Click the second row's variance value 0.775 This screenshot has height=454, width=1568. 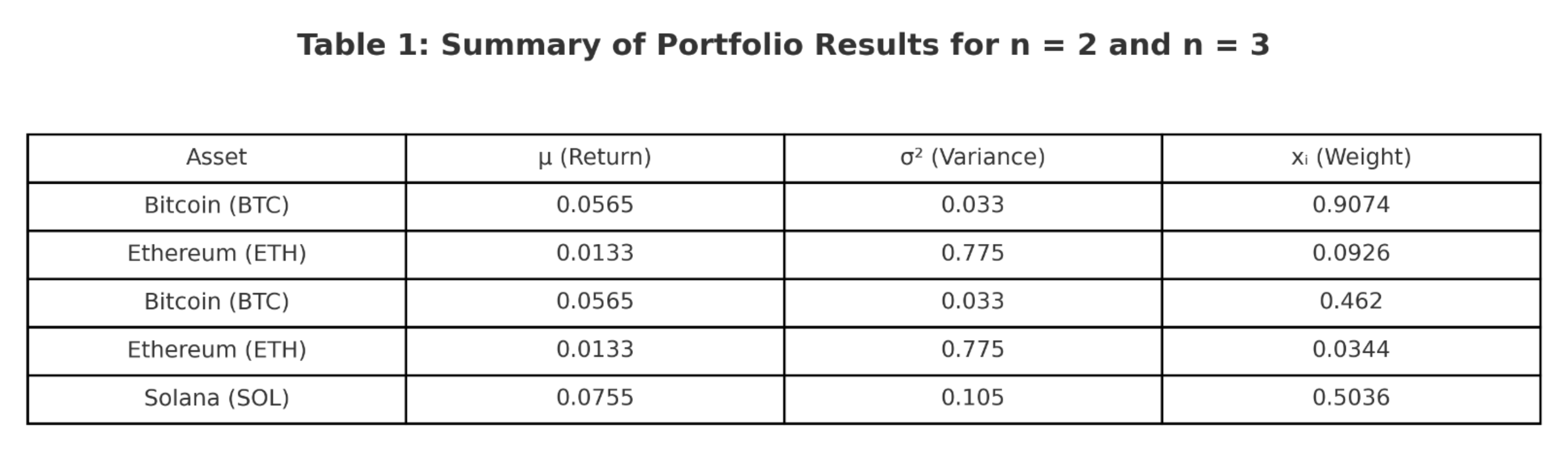(972, 253)
